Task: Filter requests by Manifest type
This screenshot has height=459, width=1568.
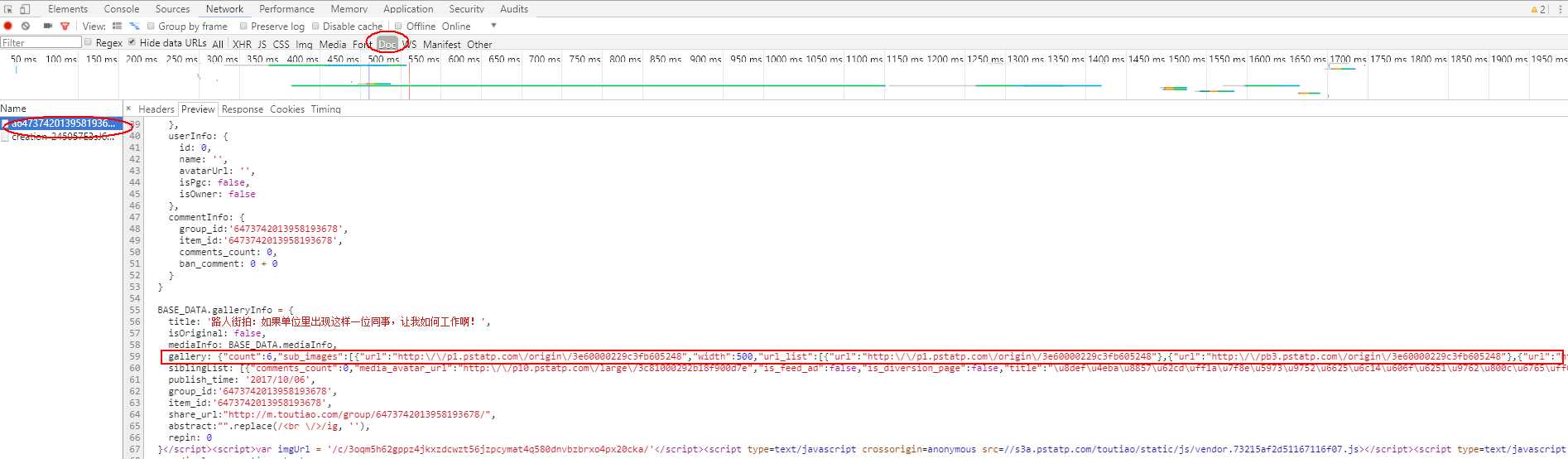Action: pos(442,44)
